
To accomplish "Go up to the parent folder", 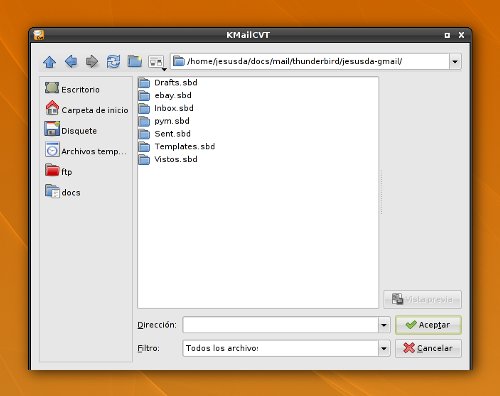I will 50,62.
